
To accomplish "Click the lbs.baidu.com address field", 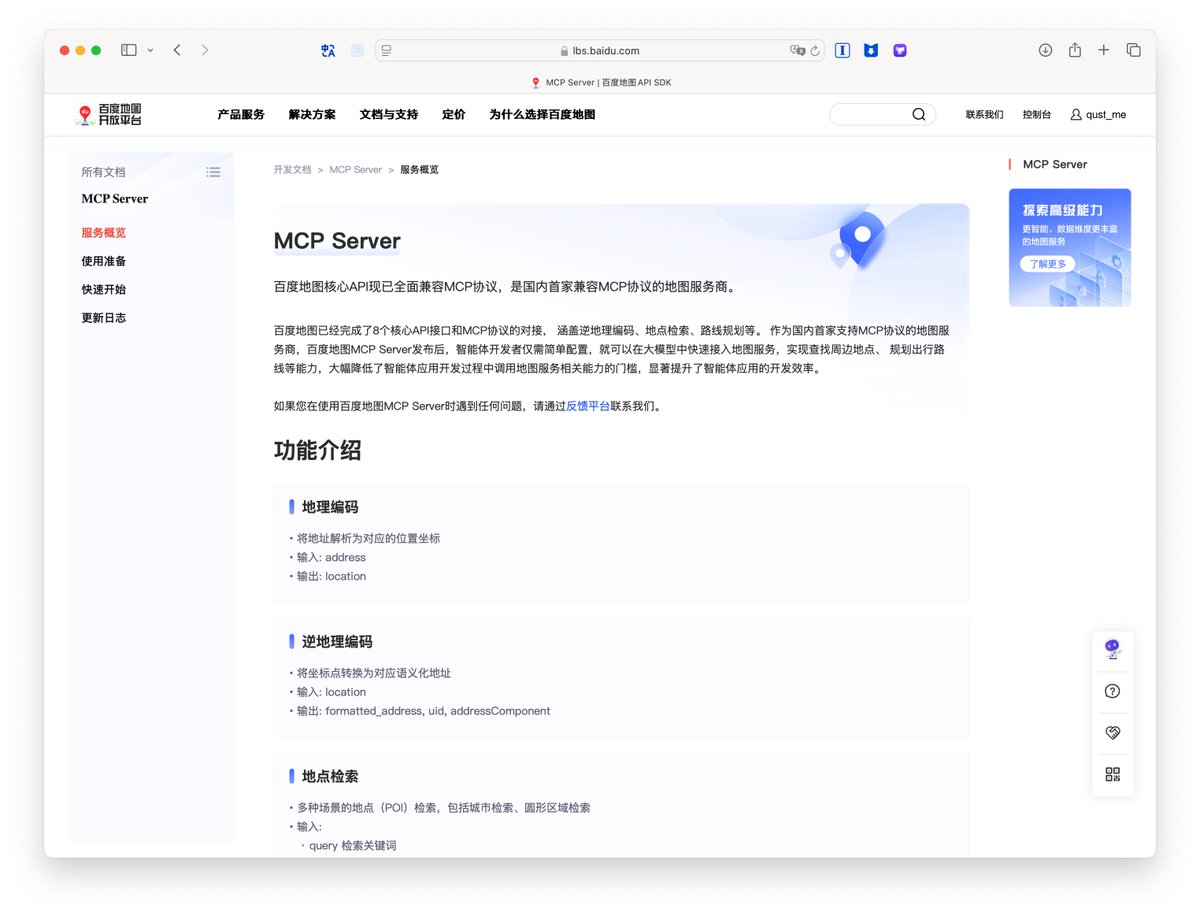I will pos(600,50).
